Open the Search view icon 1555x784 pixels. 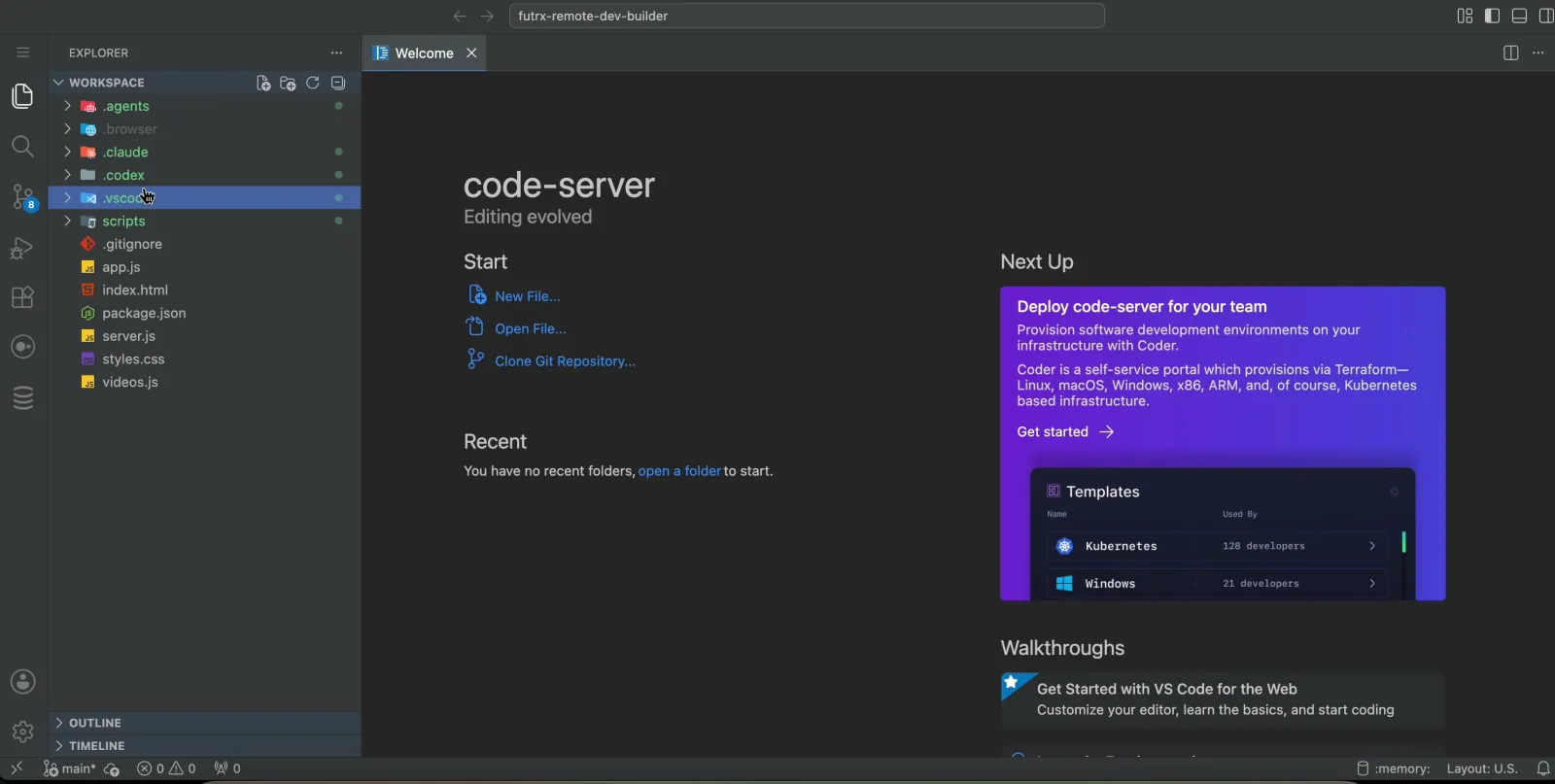(22, 147)
